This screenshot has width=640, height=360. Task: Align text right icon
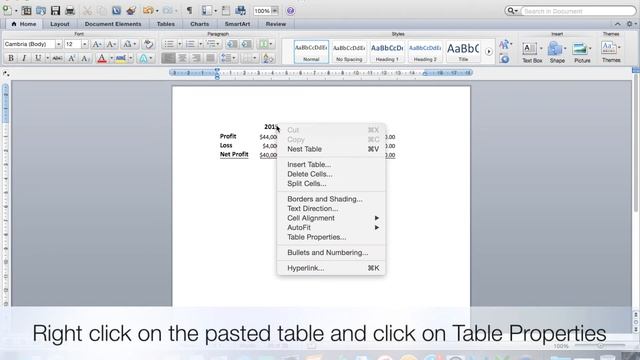coord(196,58)
